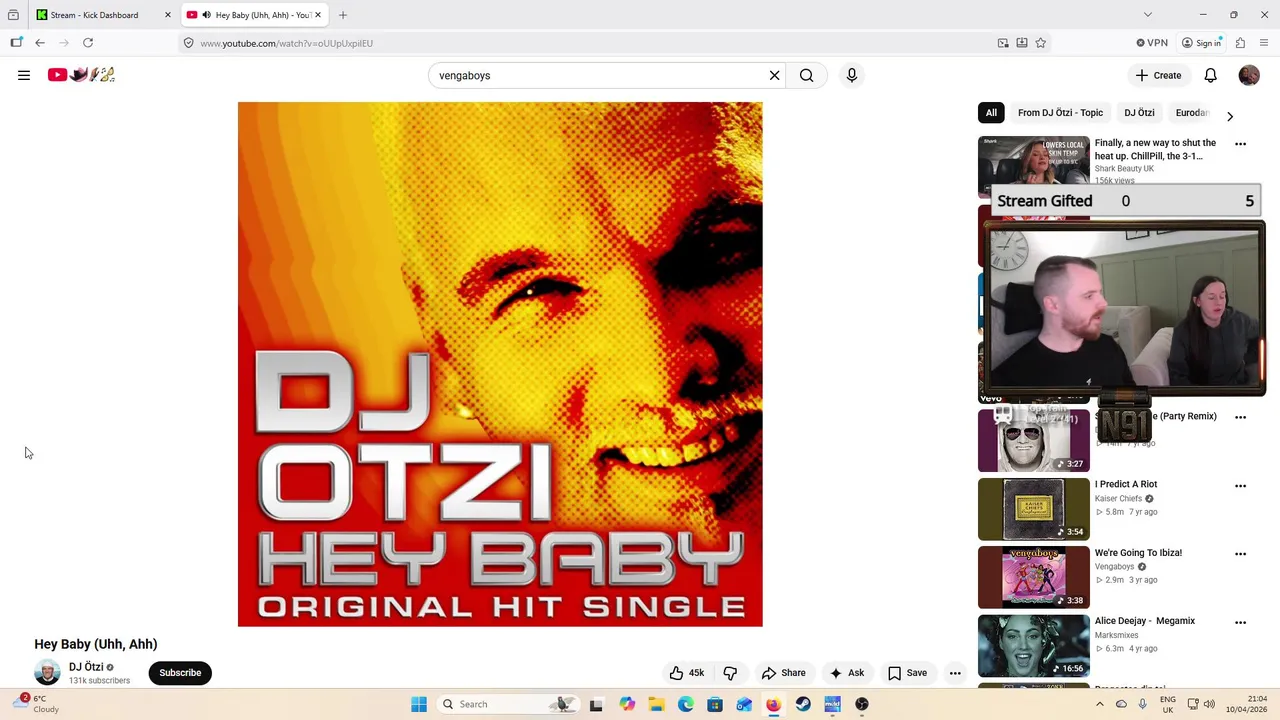Image resolution: width=1280 pixels, height=720 pixels.
Task: Open the Alice Deejay Megamix thumbnail
Action: 1034,646
